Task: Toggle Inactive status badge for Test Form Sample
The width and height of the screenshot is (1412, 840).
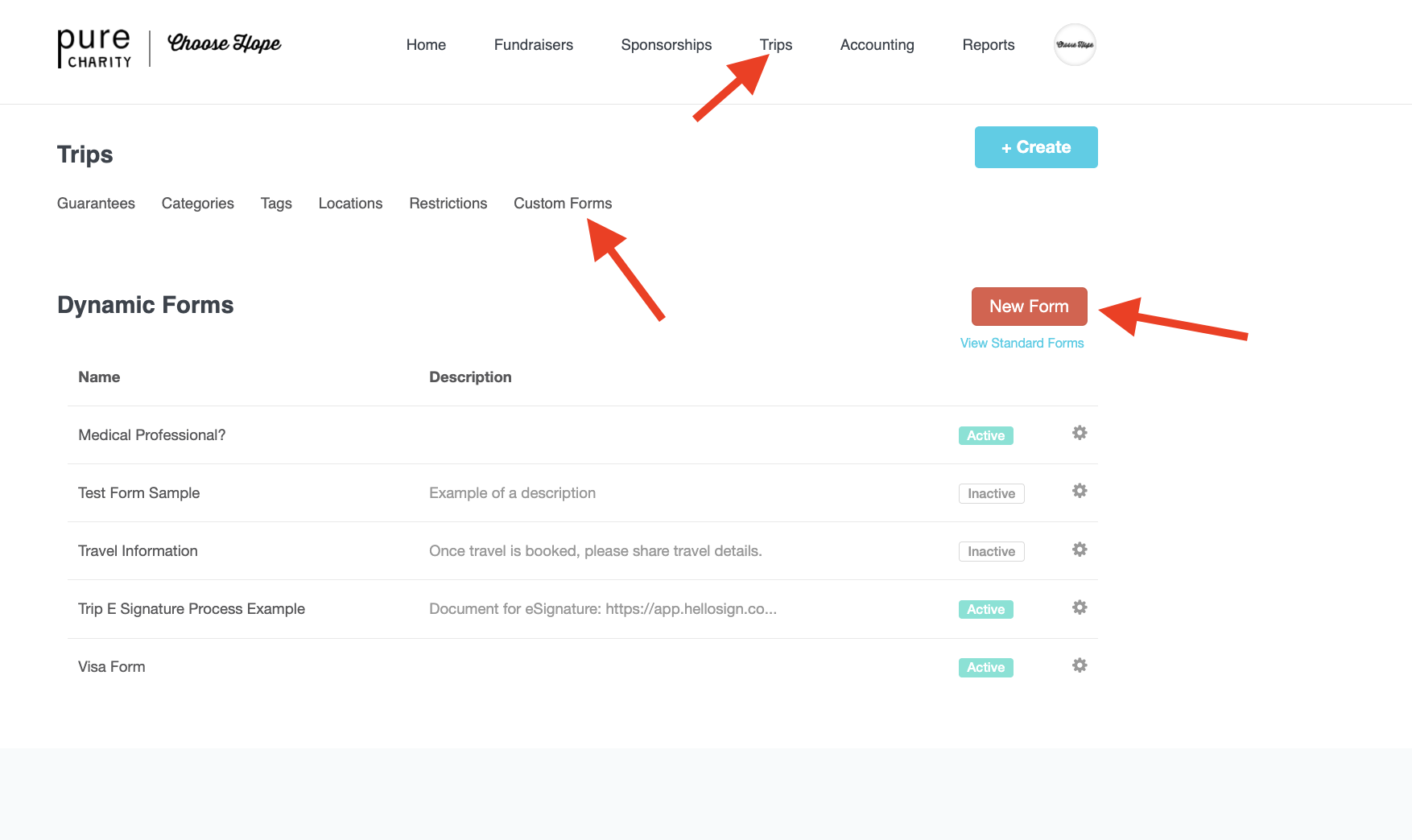Action: tap(991, 493)
